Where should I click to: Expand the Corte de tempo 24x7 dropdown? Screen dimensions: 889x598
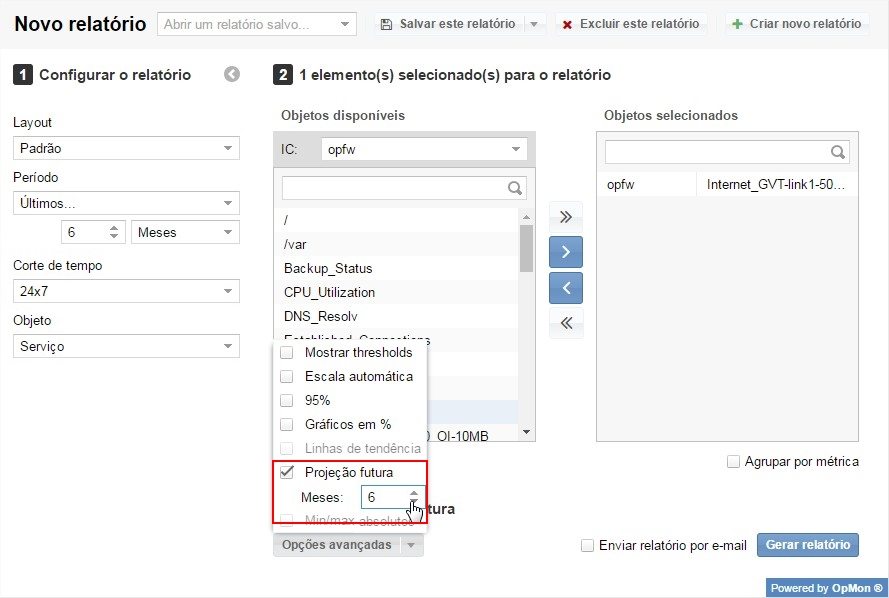coord(126,291)
